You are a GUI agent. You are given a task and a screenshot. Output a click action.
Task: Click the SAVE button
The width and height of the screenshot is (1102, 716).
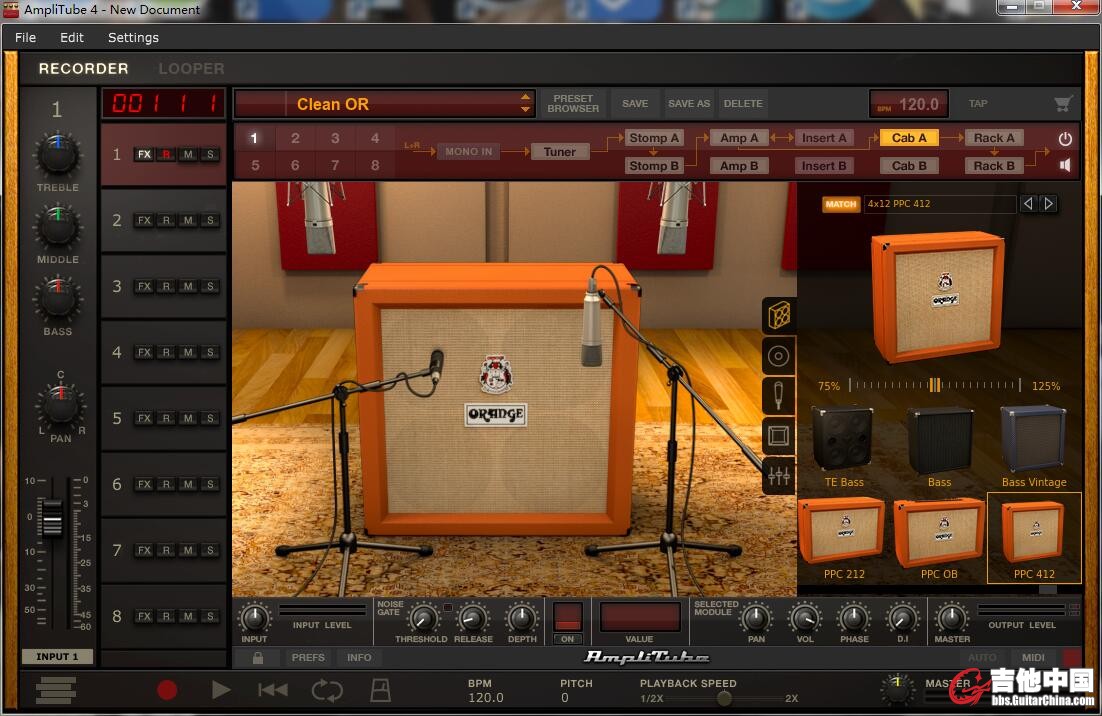point(635,104)
